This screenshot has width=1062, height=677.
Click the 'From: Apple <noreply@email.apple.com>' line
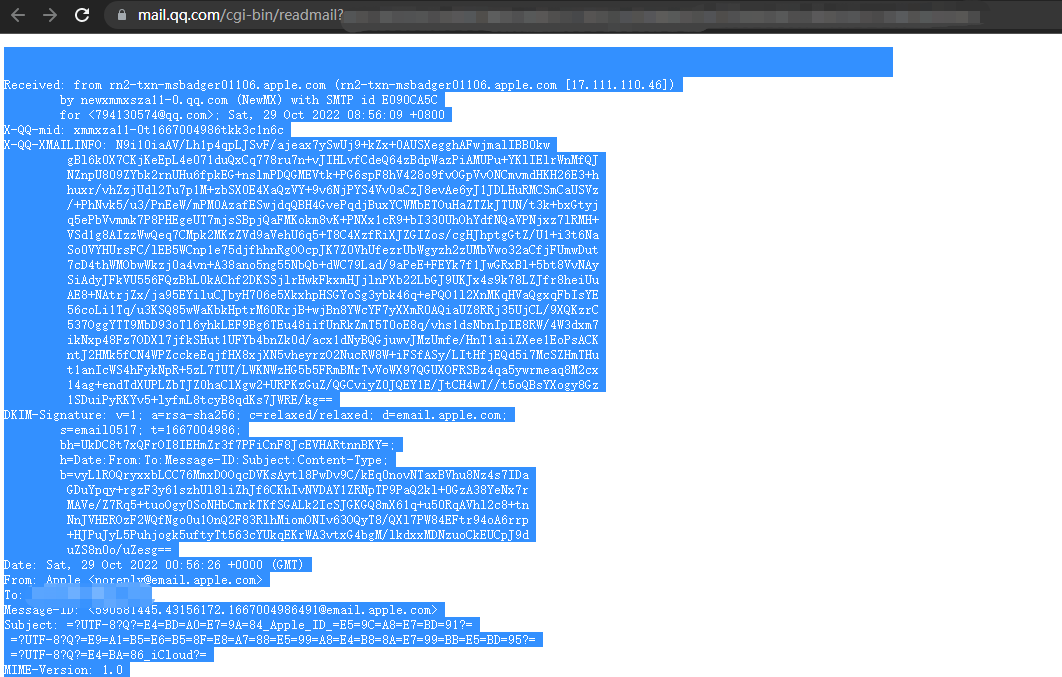tap(133, 580)
